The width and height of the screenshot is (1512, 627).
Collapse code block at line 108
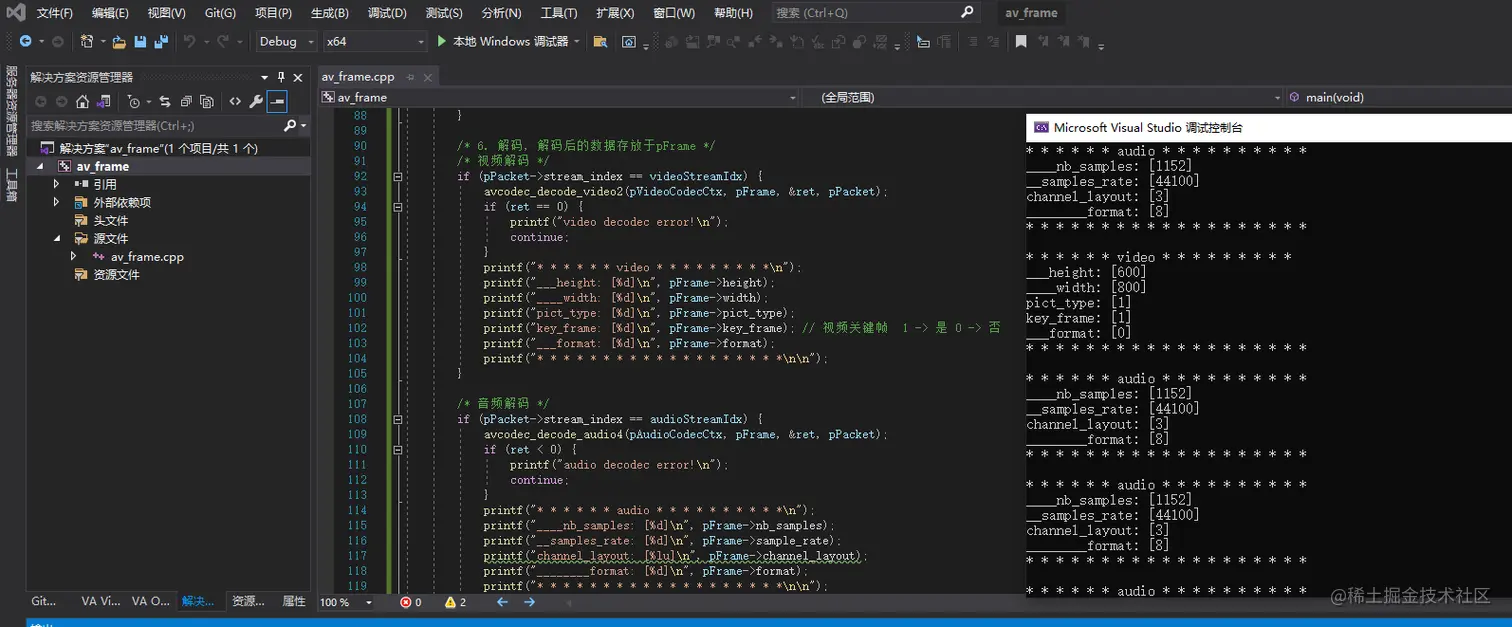point(398,419)
